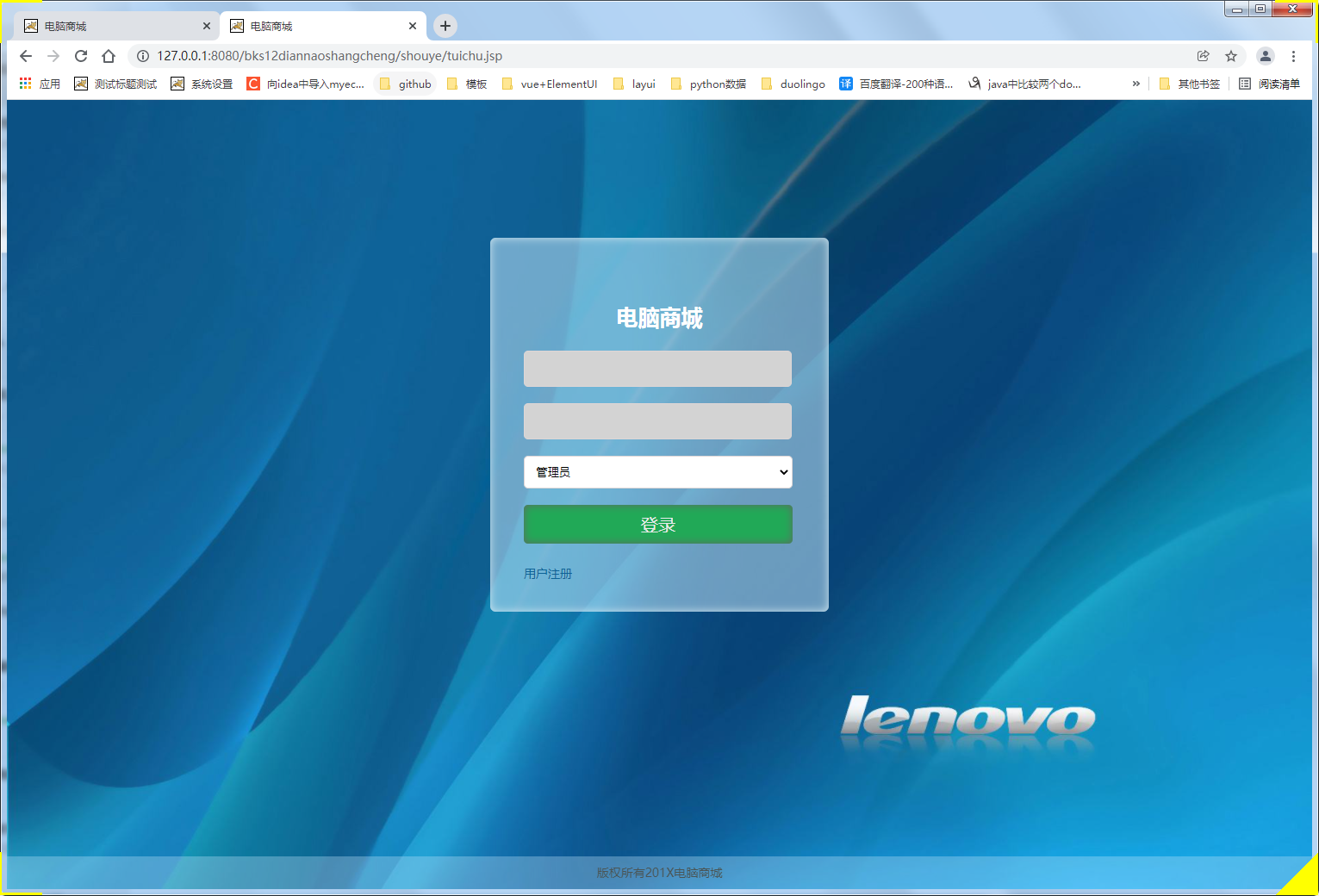Close the active second 电脑商城 tab
This screenshot has width=1319, height=896.
click(413, 26)
